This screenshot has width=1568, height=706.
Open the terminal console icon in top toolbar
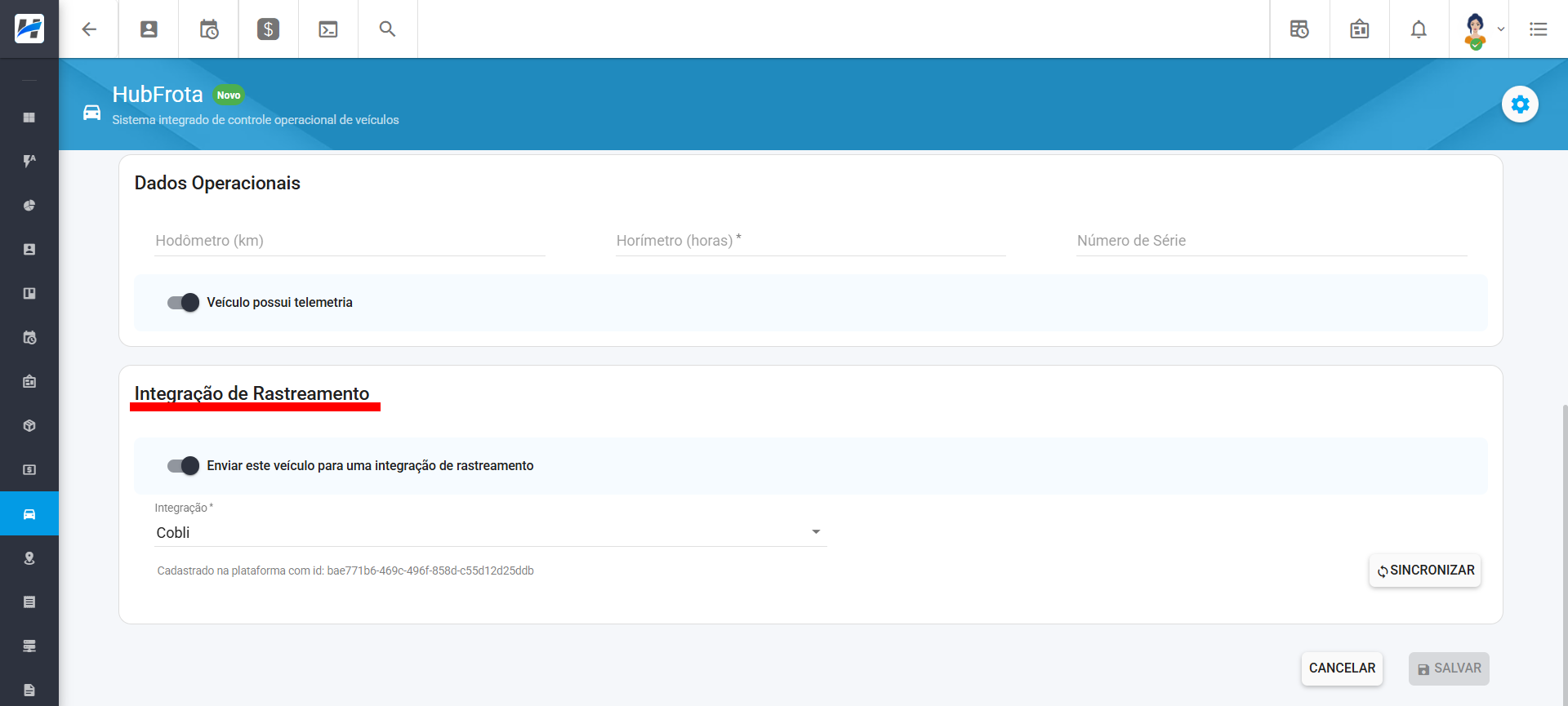coord(328,29)
